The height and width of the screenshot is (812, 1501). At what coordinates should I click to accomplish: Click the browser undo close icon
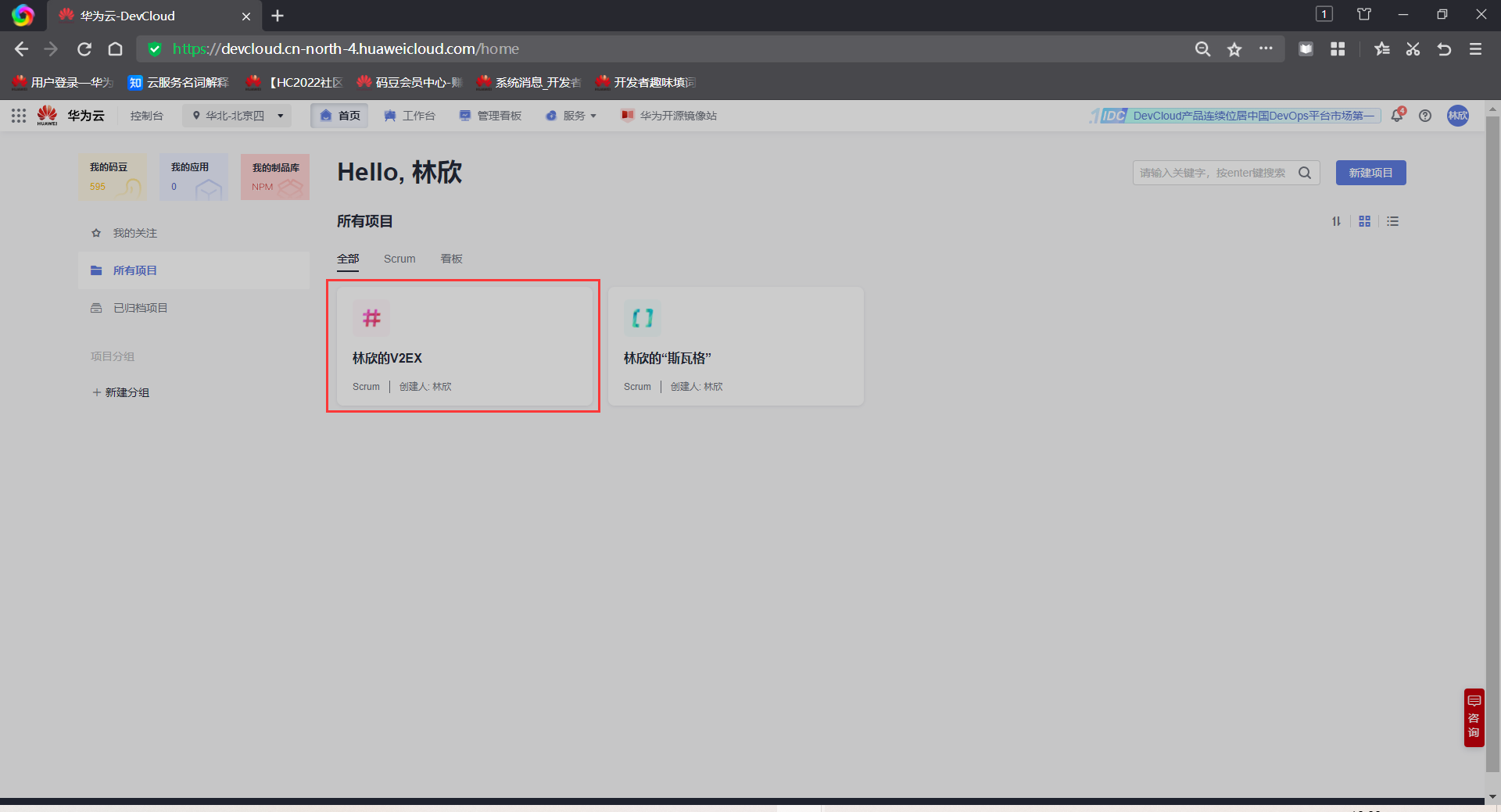(1444, 49)
